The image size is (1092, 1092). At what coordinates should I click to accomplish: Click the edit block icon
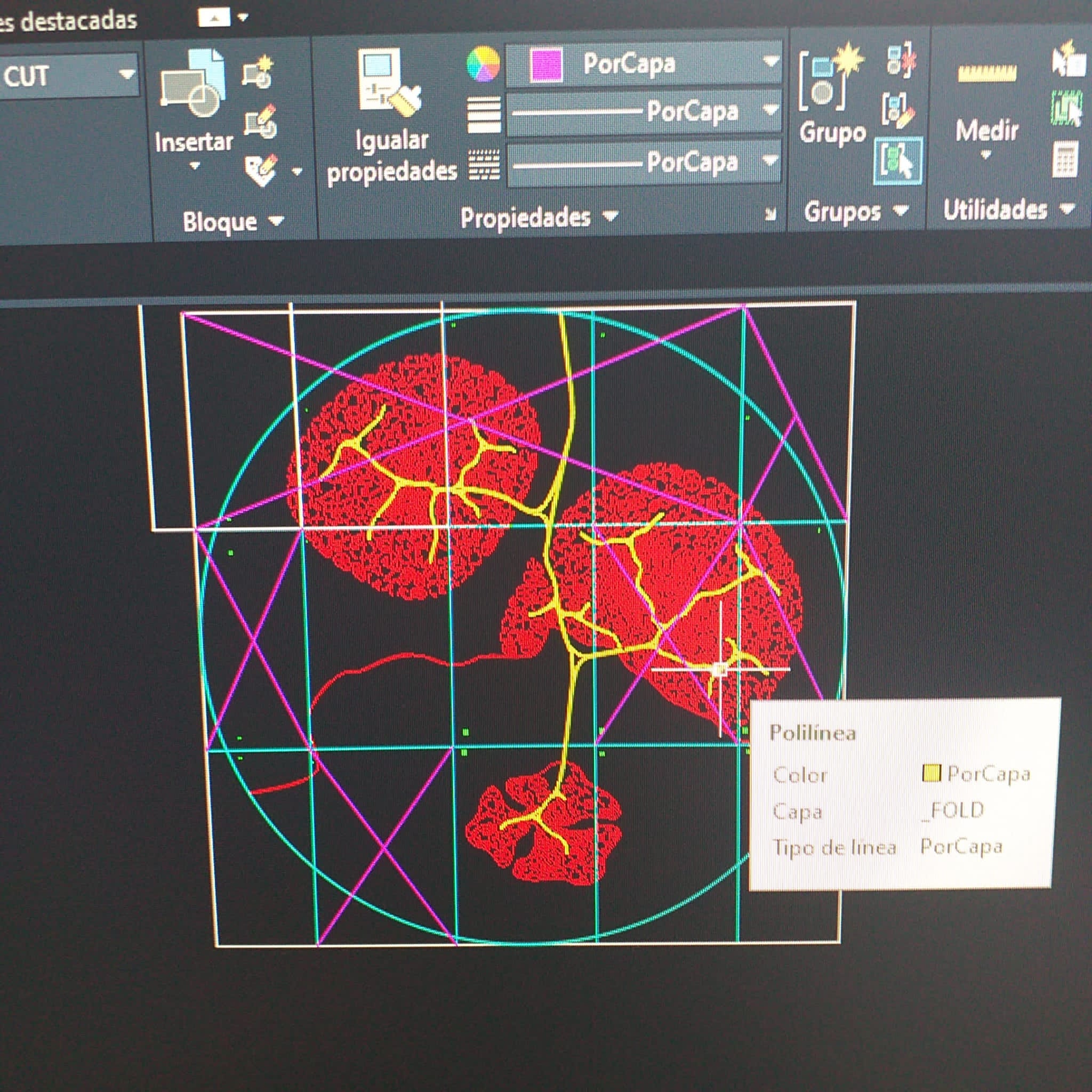(261, 121)
